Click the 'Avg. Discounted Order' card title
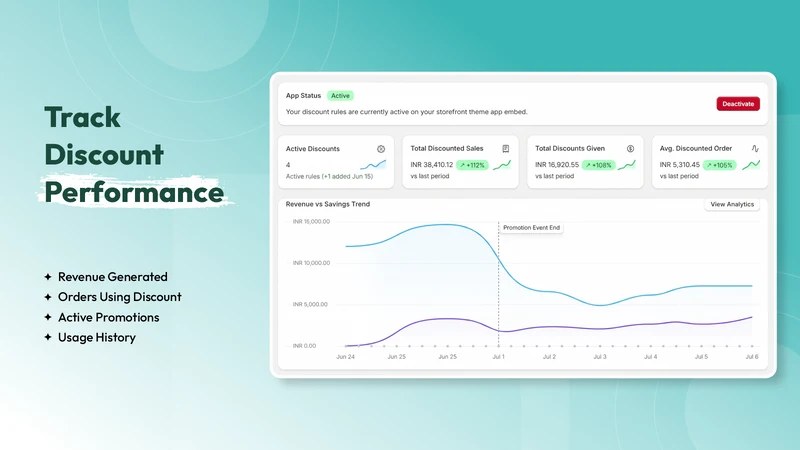 tap(696, 148)
